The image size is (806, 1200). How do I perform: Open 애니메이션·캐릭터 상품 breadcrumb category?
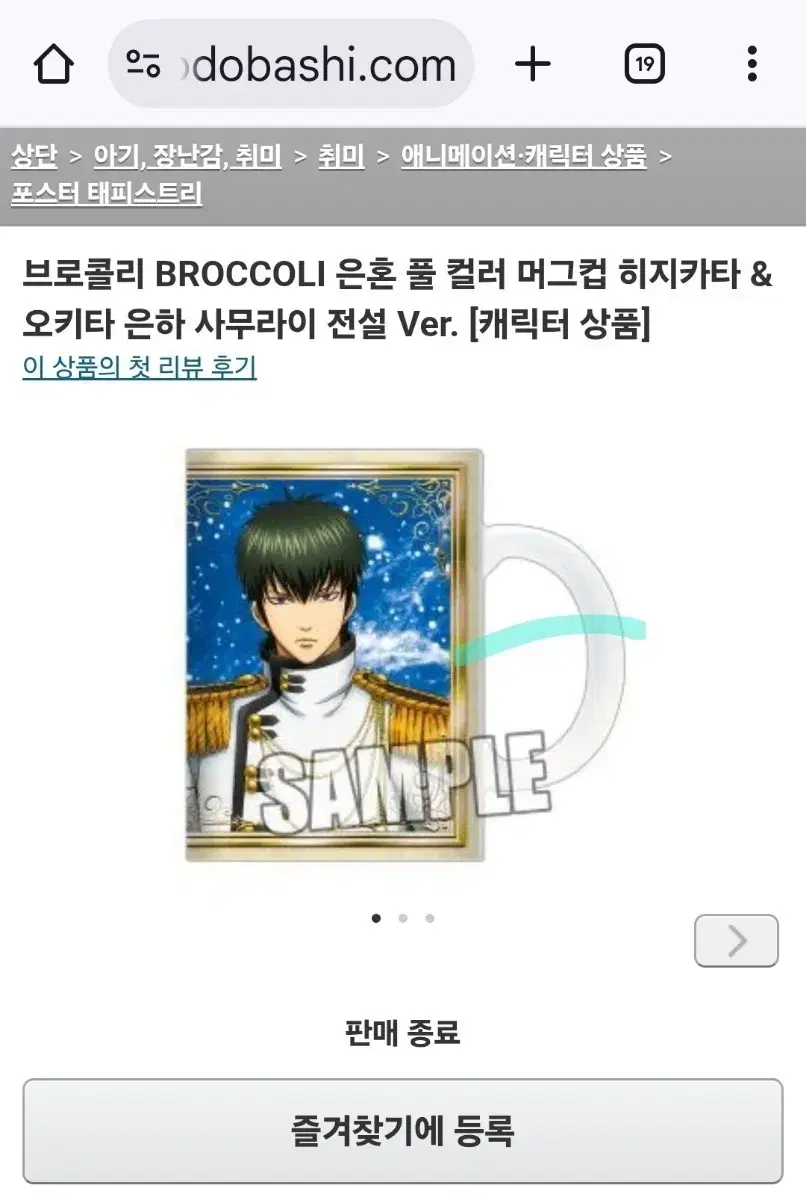524,156
